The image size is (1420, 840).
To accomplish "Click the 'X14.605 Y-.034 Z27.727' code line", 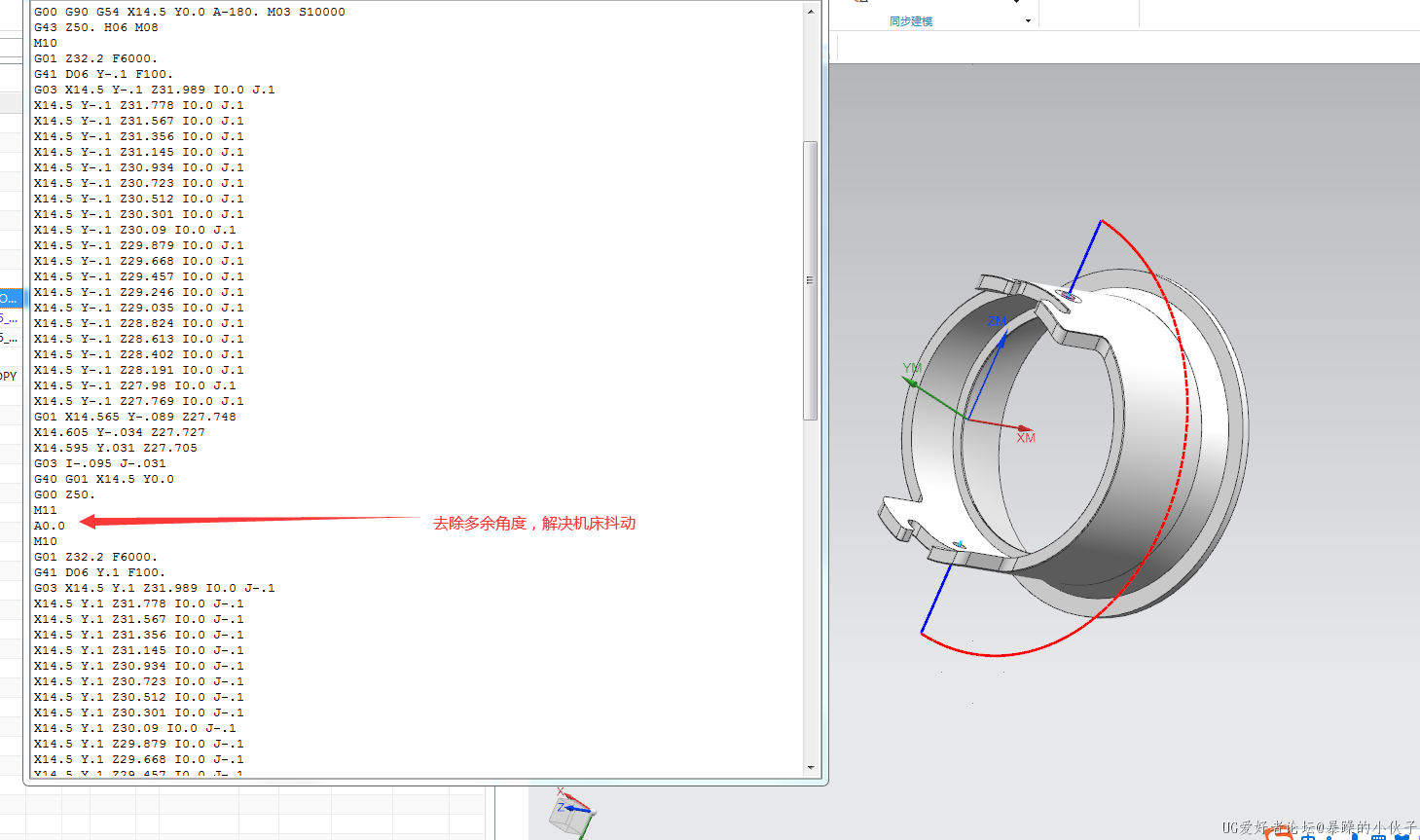I will pyautogui.click(x=120, y=432).
